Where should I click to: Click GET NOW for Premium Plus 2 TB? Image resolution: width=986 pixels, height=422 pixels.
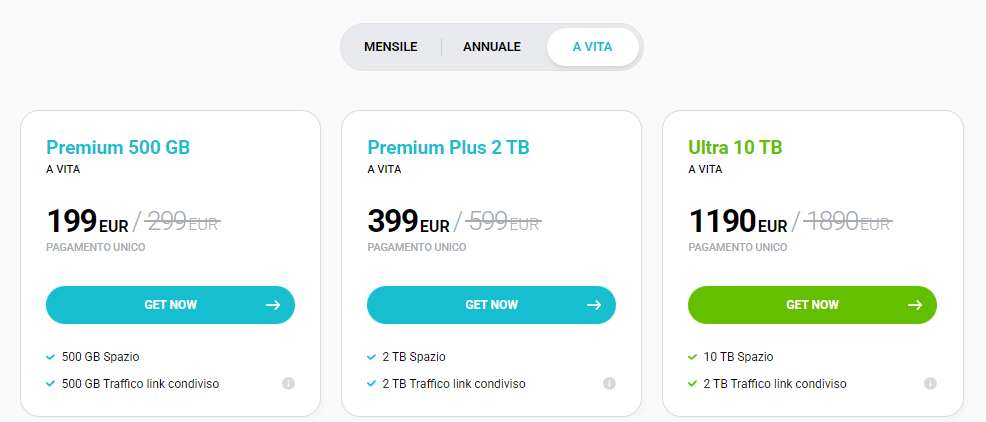[491, 305]
